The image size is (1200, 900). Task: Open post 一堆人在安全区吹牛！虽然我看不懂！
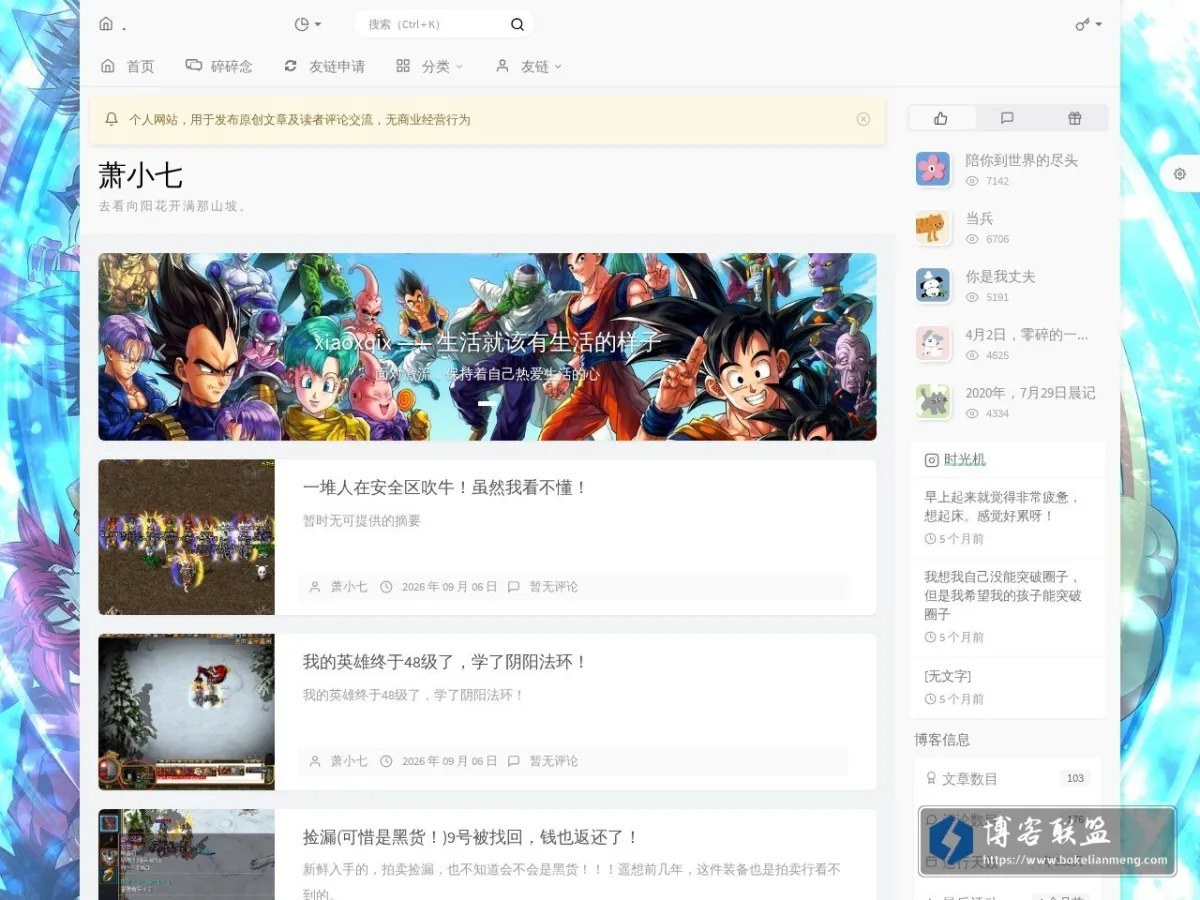click(x=445, y=487)
